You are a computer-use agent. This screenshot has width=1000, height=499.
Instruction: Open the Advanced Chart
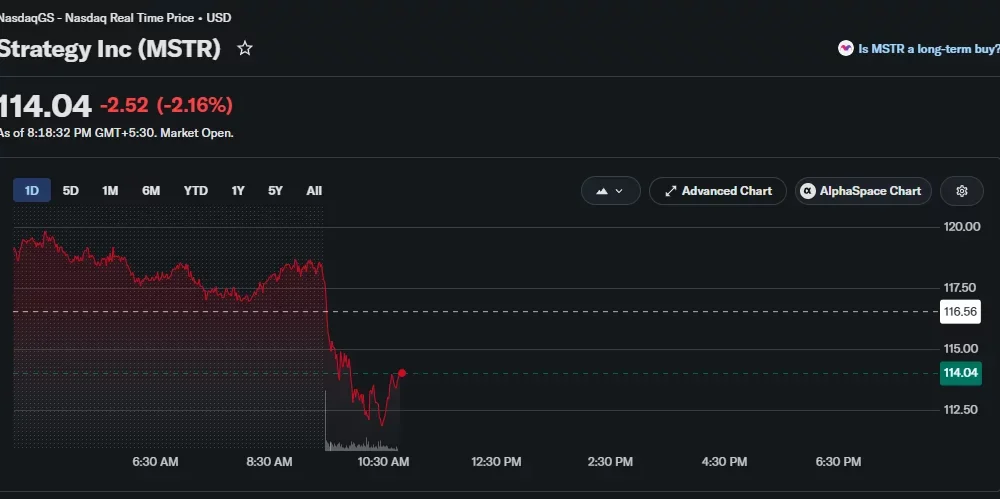point(717,191)
